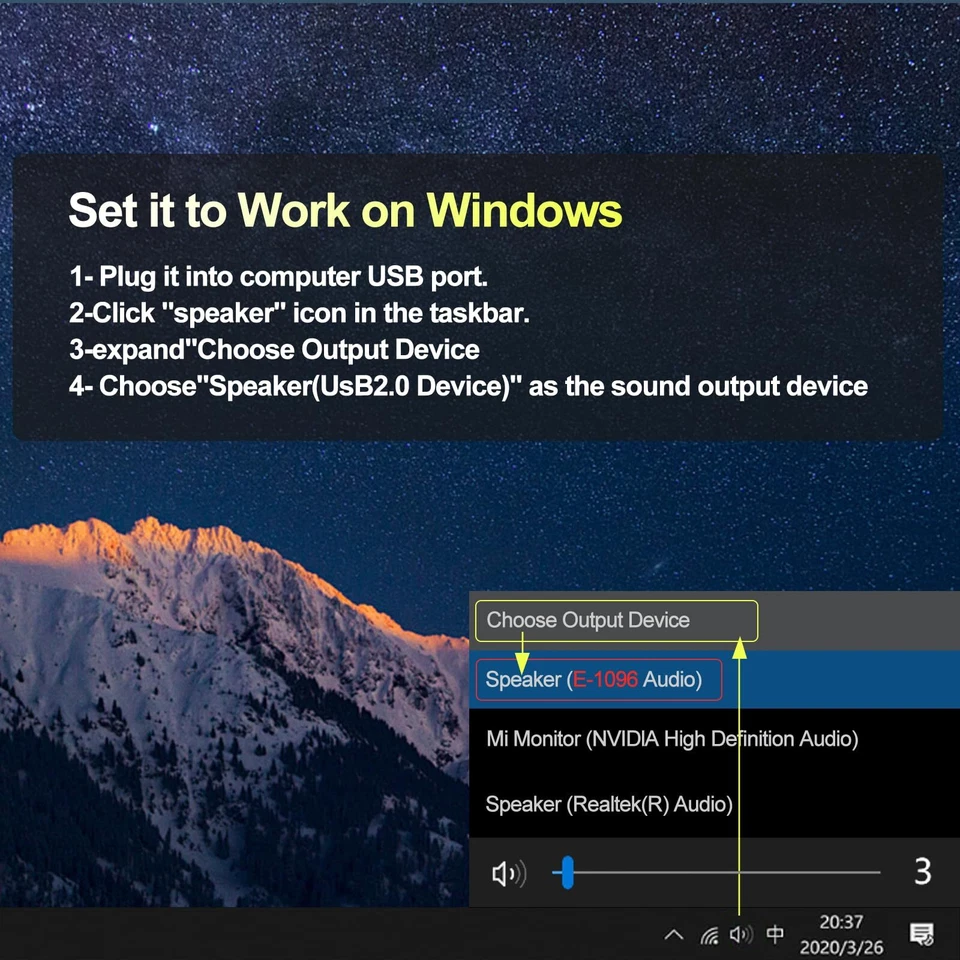This screenshot has height=960, width=960.
Task: Open the Wi-Fi network tray icon
Action: coord(709,936)
